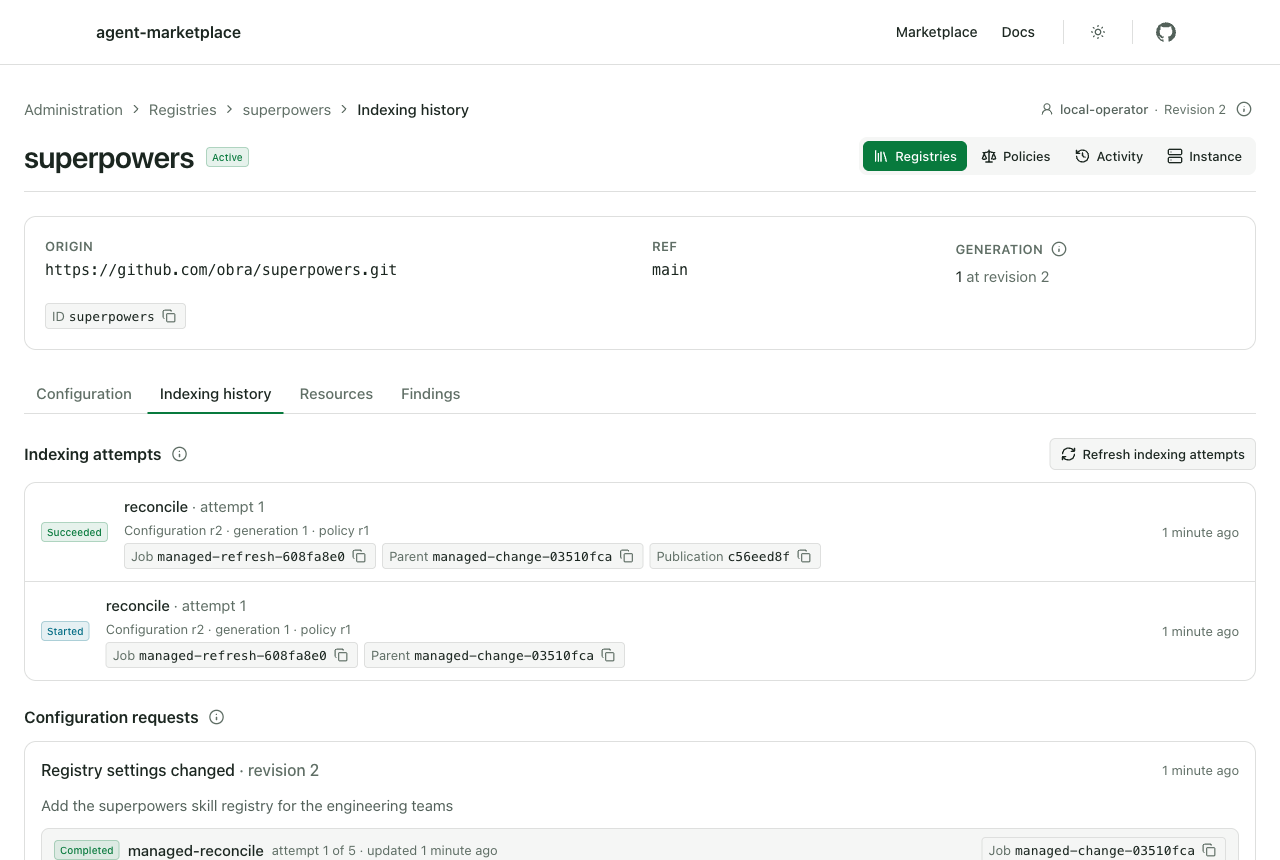Click the Started status badge
This screenshot has width=1280, height=860.
click(65, 631)
